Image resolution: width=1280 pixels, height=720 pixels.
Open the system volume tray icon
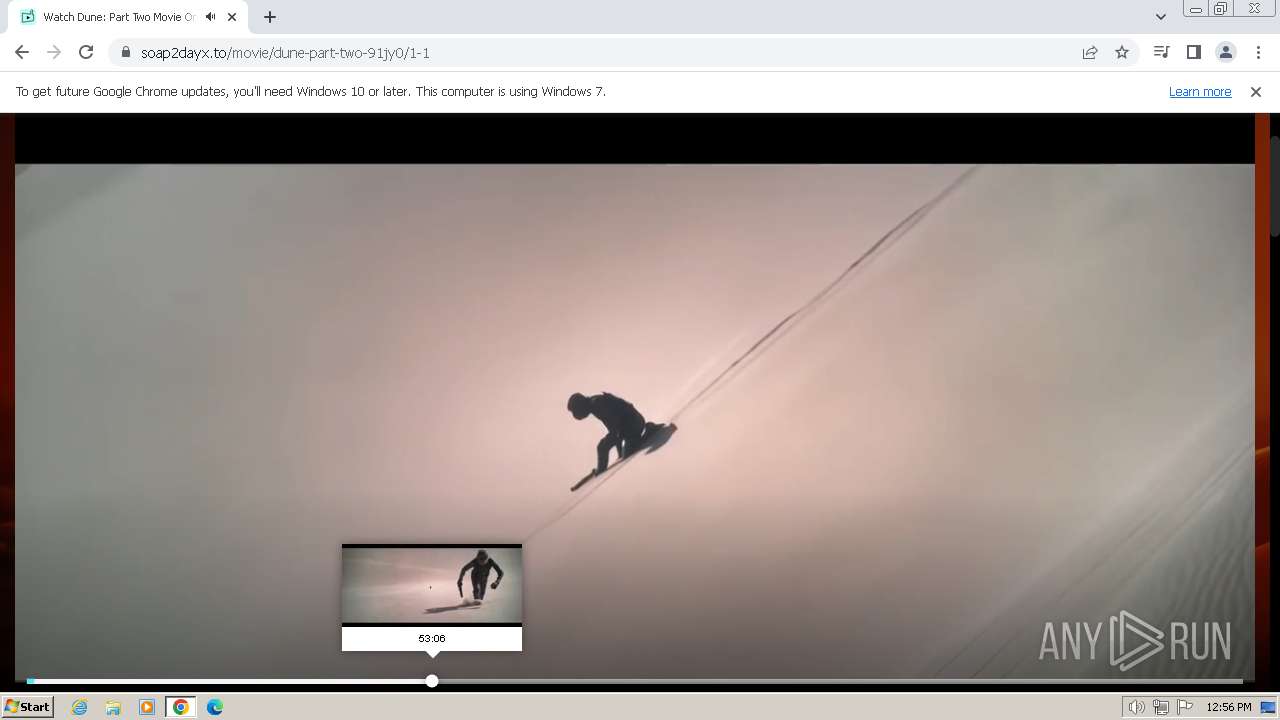(1136, 707)
